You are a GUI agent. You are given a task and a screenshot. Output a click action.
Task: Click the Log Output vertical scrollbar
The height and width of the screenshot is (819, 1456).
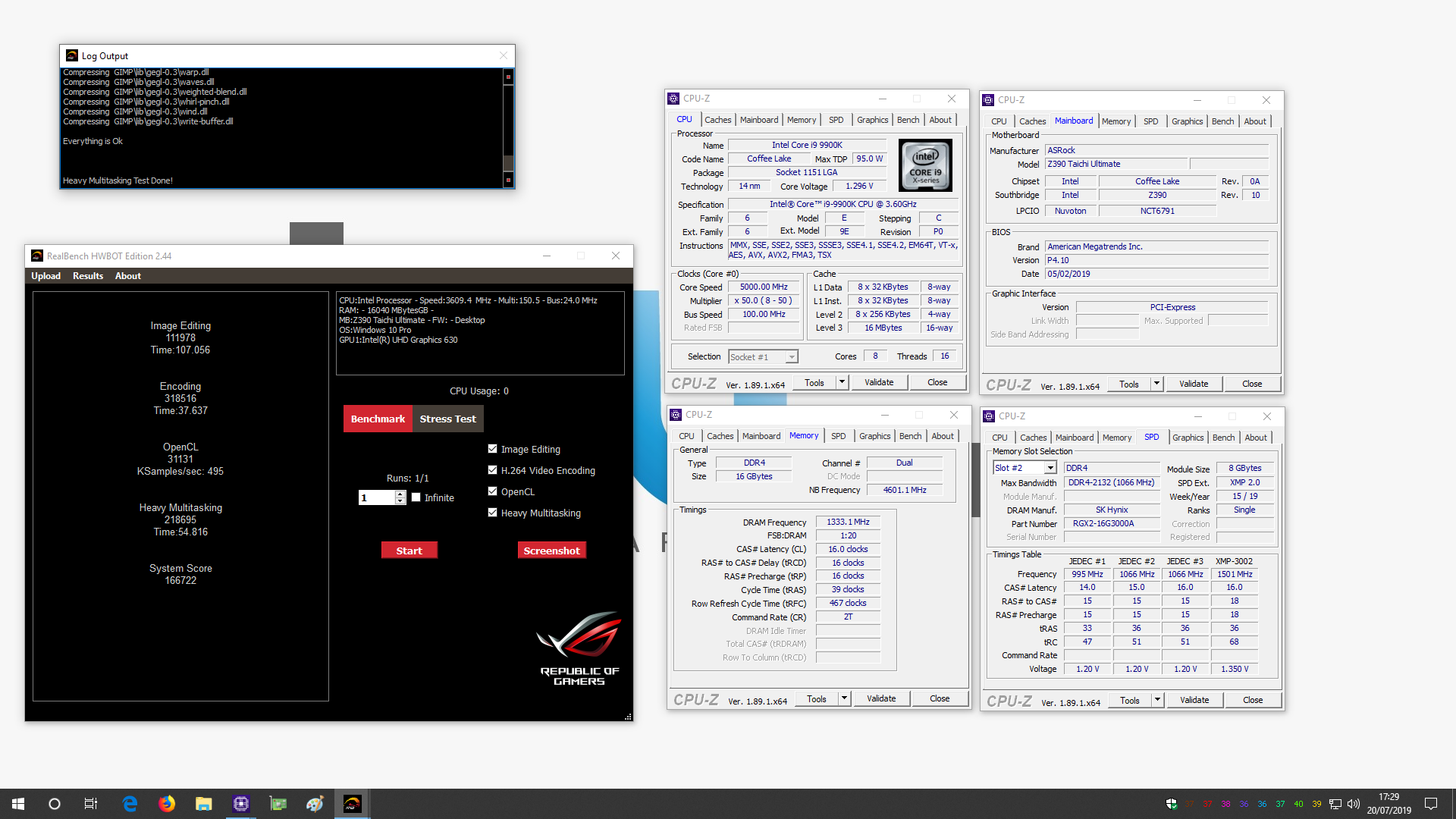pyautogui.click(x=508, y=127)
